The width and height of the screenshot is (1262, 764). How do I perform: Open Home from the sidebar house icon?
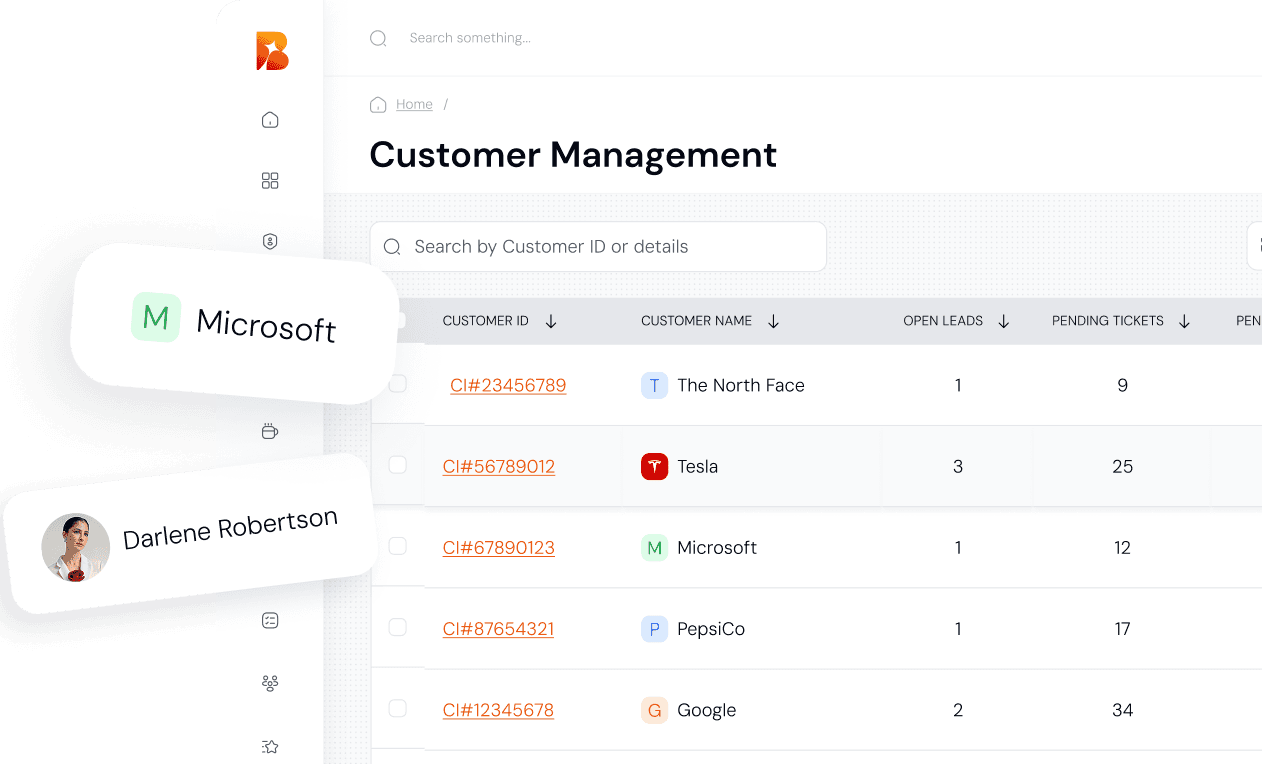pyautogui.click(x=270, y=120)
